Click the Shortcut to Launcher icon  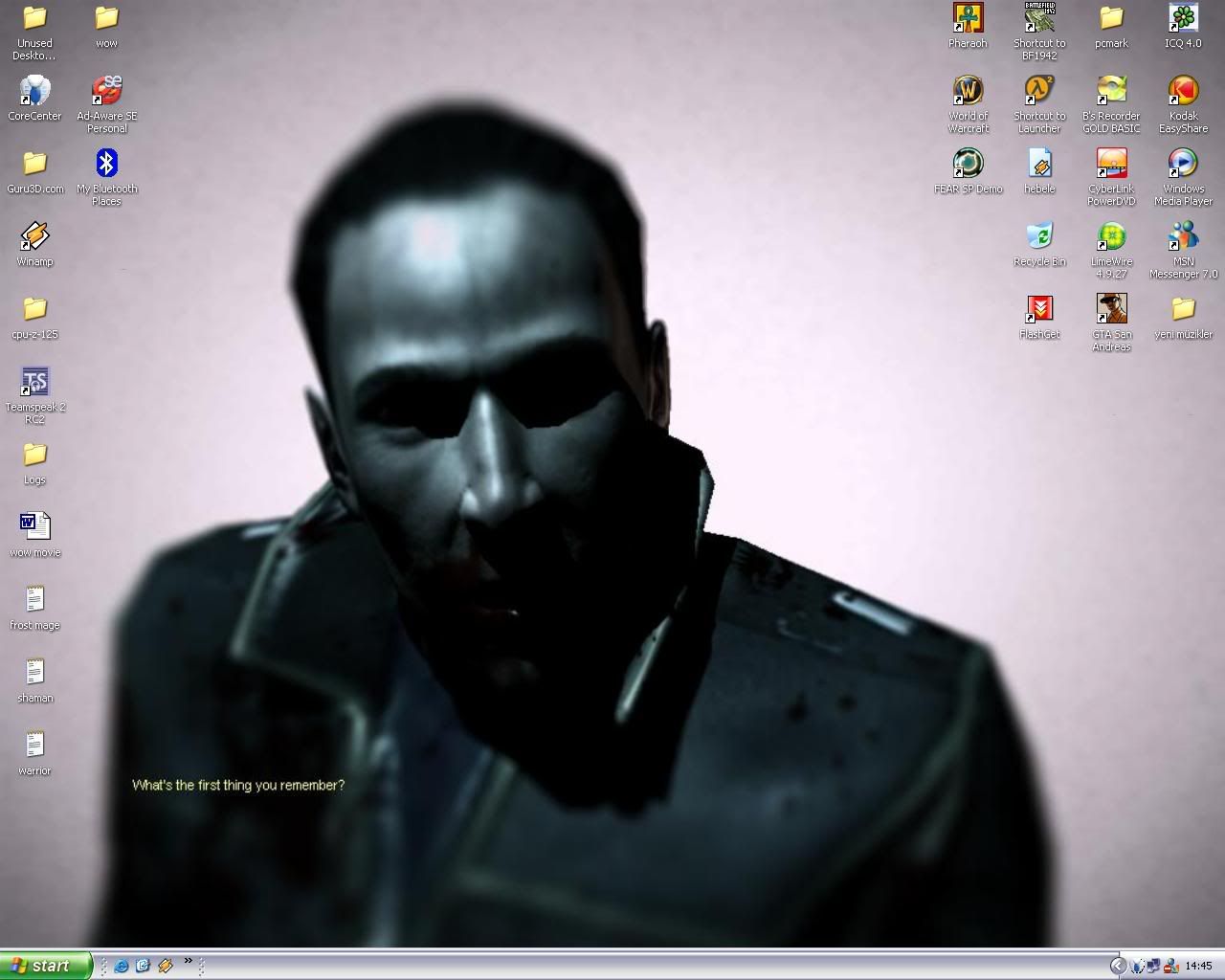(x=1039, y=91)
